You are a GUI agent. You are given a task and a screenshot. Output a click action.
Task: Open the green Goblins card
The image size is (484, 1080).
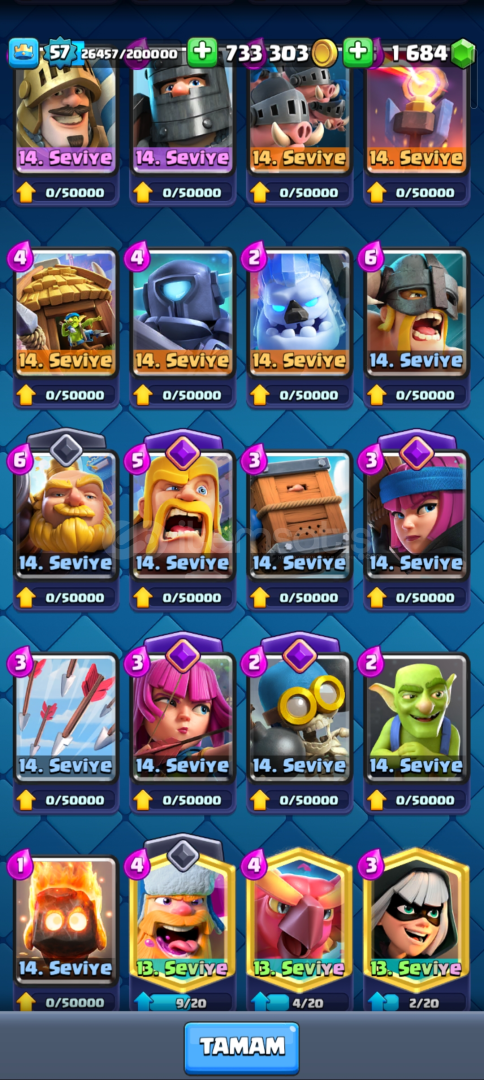(x=417, y=718)
